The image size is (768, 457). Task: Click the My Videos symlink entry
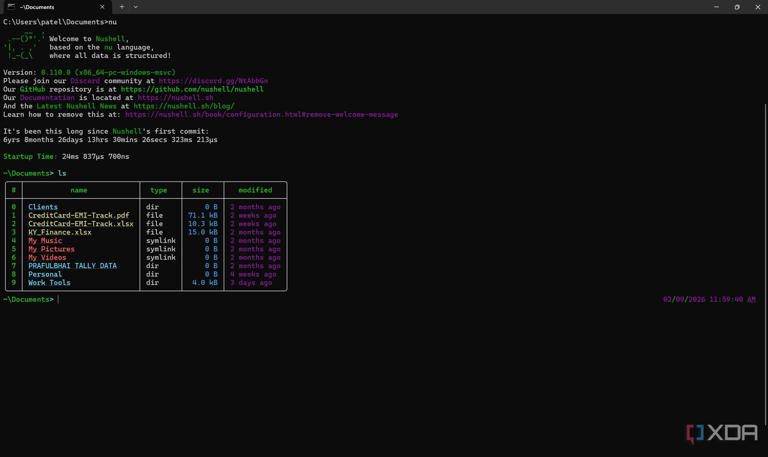tap(47, 257)
